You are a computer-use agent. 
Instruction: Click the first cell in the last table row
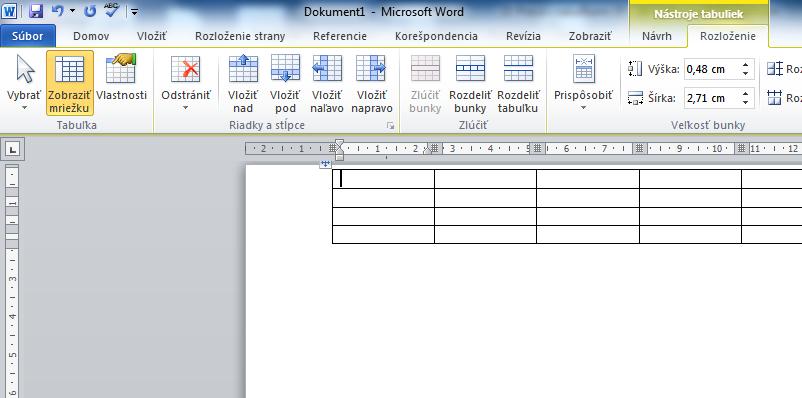coord(383,234)
